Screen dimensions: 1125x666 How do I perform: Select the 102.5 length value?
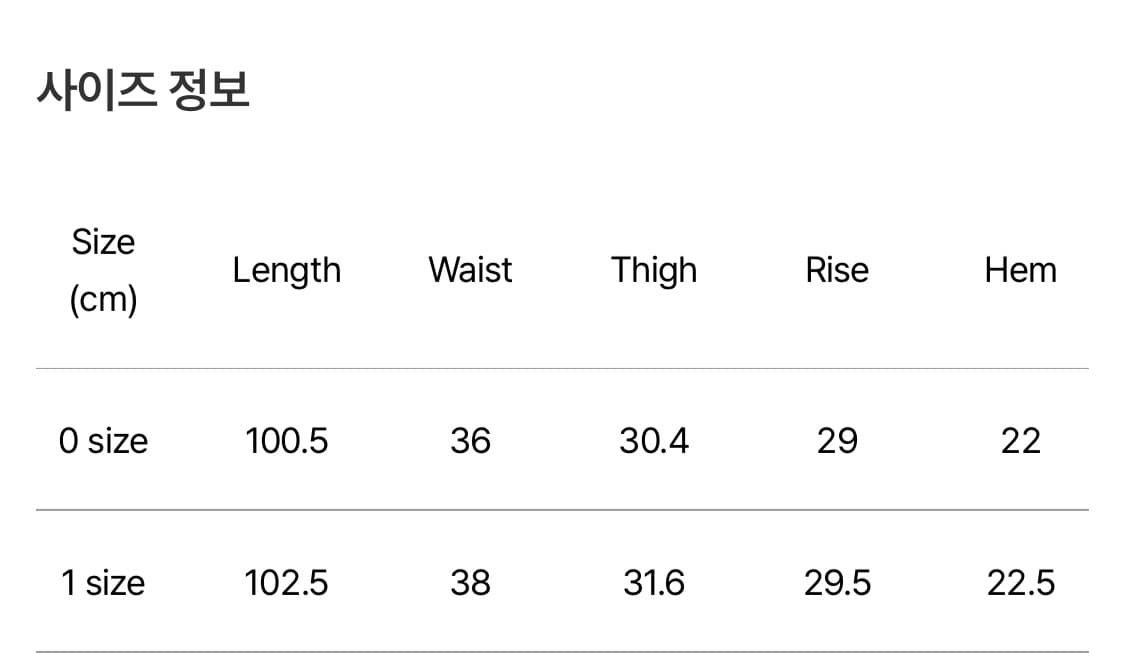tap(286, 582)
